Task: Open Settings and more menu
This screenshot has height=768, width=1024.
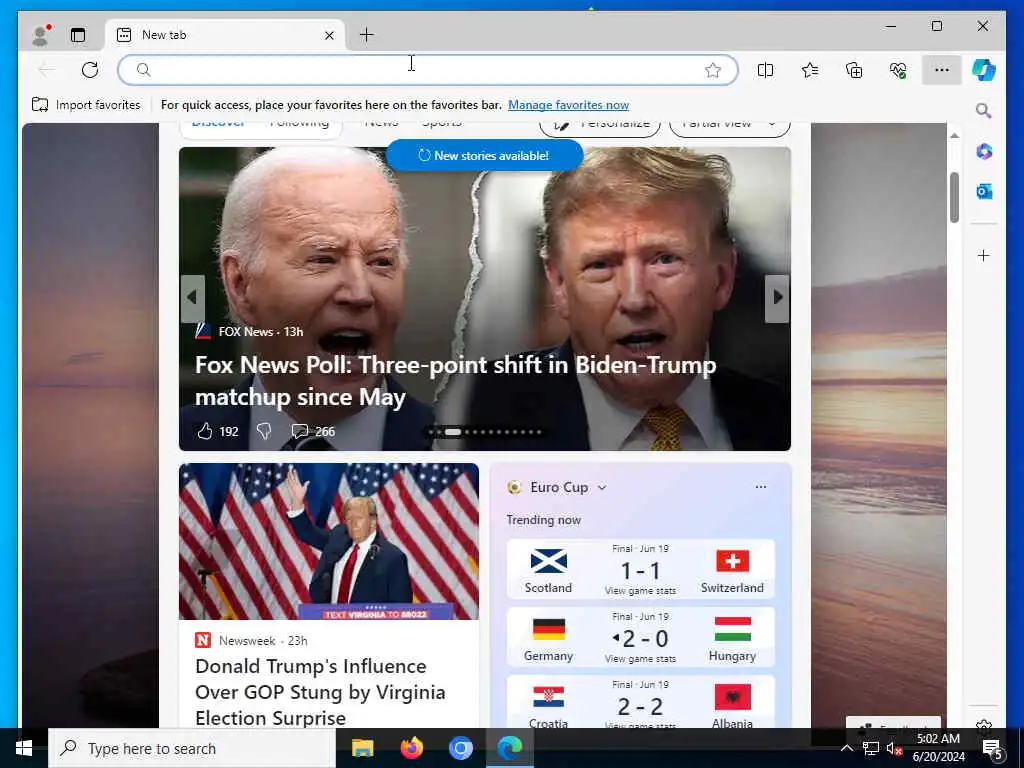Action: click(x=942, y=70)
